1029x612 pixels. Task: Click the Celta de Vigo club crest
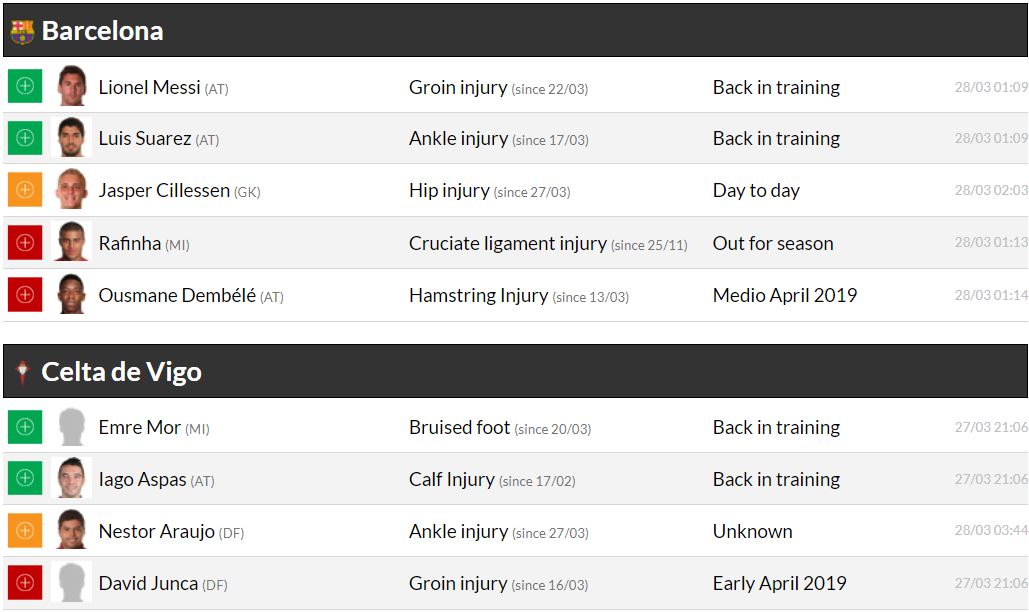point(22,373)
